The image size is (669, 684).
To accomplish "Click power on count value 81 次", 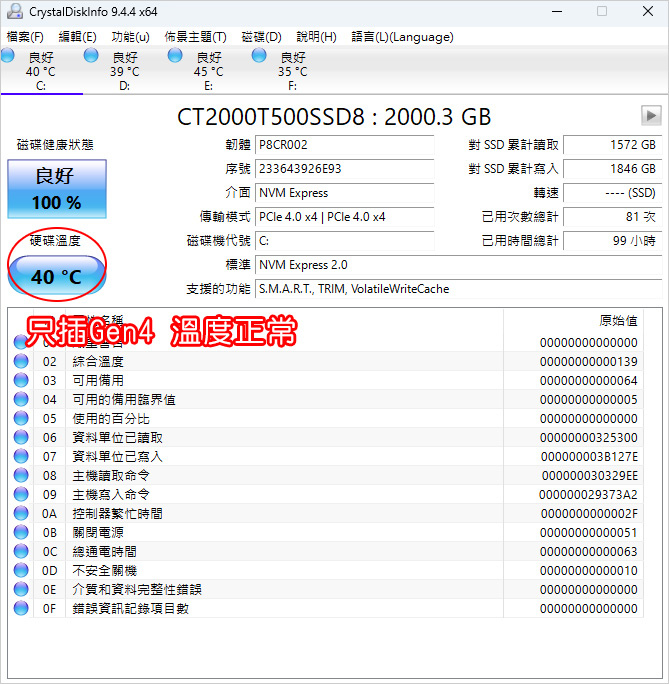I will click(x=613, y=217).
